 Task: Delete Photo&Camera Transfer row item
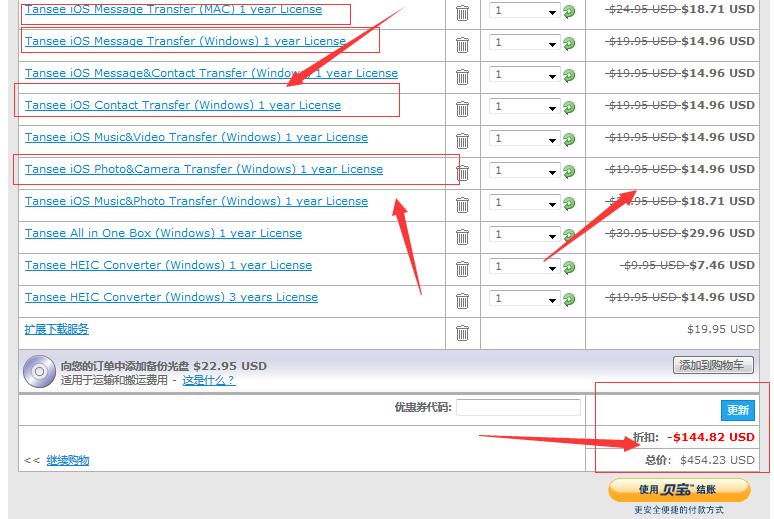click(463, 173)
